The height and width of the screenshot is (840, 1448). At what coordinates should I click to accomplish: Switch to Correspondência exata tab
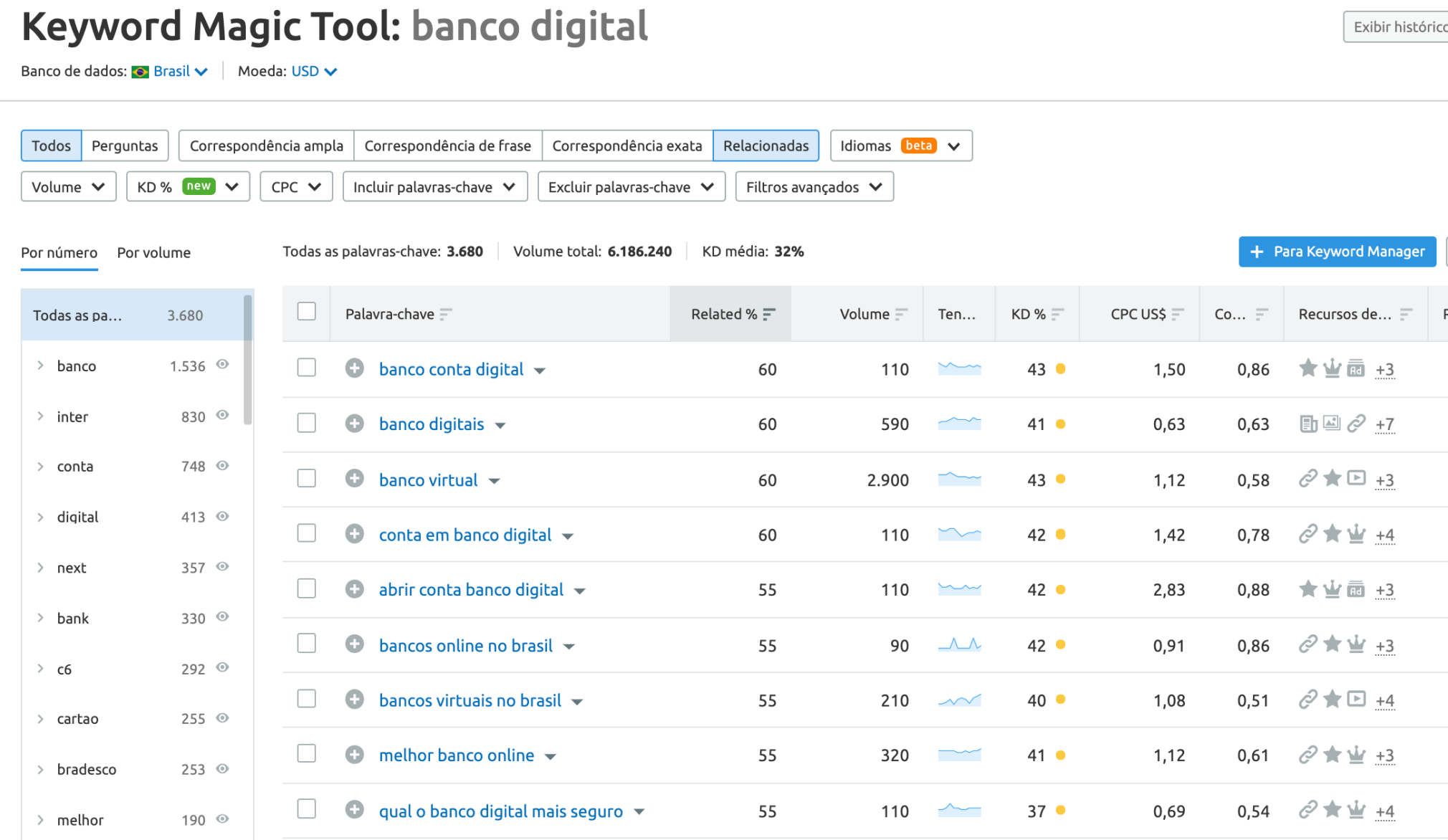[627, 145]
